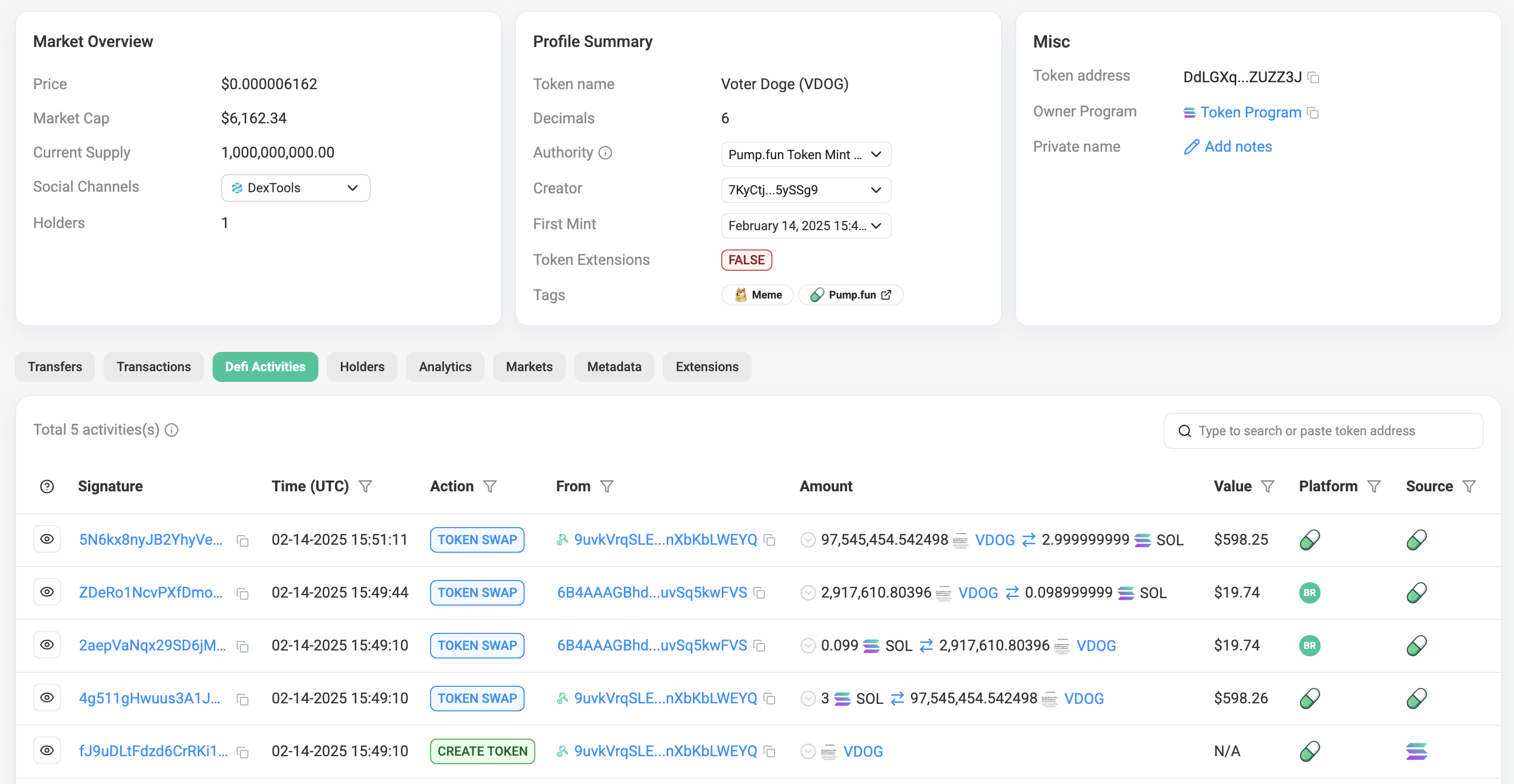The height and width of the screenshot is (784, 1514).
Task: Filter by Platform column
Action: 1373,487
